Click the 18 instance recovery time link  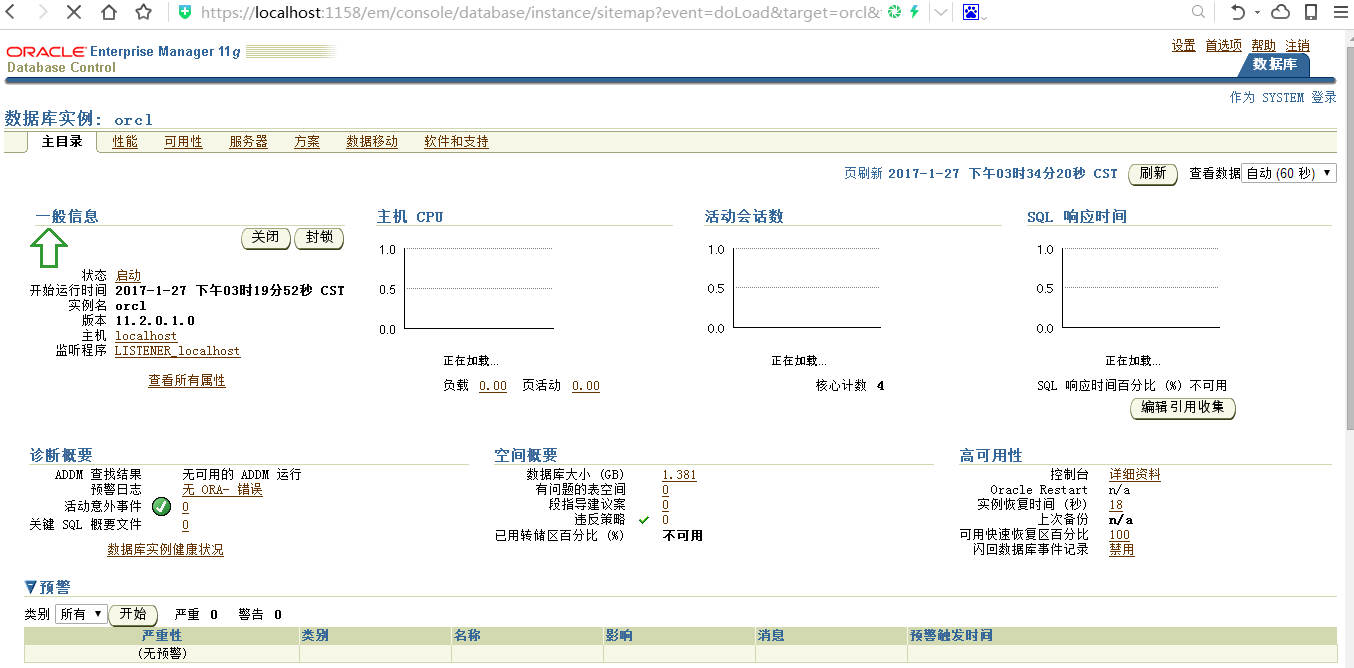click(x=1116, y=505)
